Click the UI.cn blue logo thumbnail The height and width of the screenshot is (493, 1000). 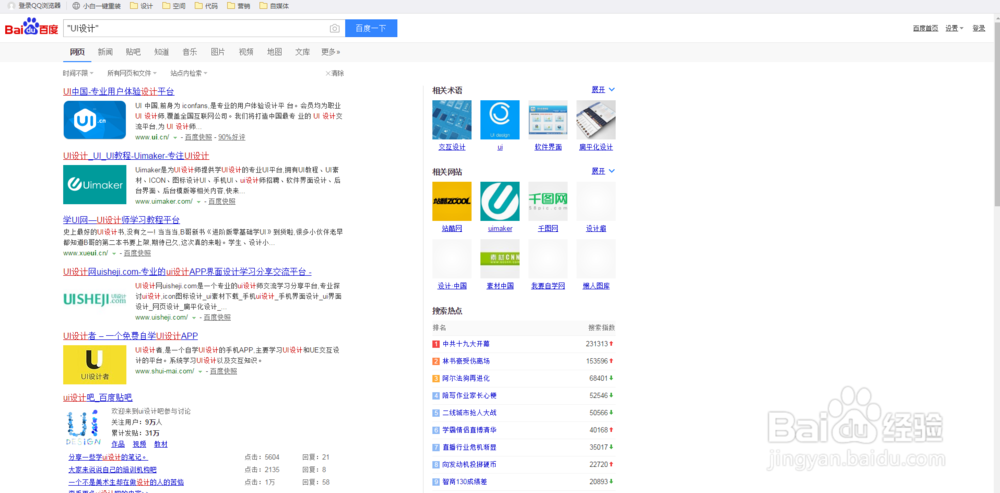coord(94,120)
